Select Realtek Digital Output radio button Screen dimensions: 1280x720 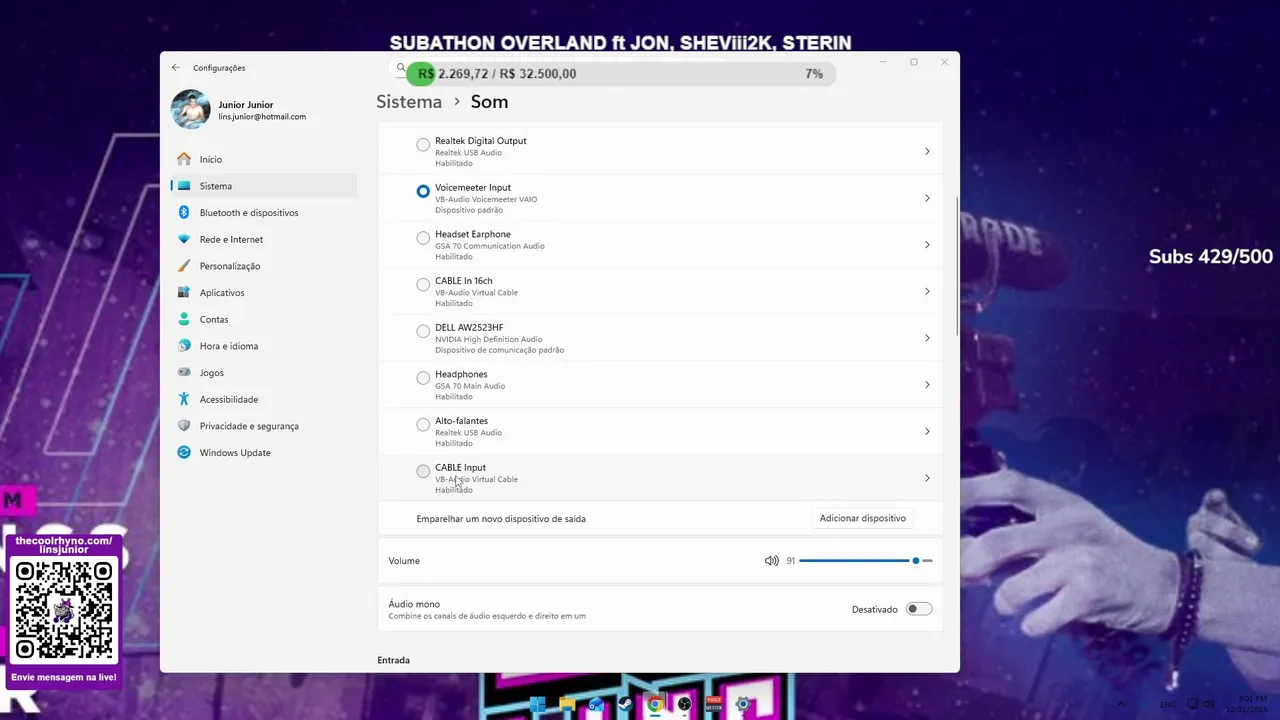(x=423, y=145)
